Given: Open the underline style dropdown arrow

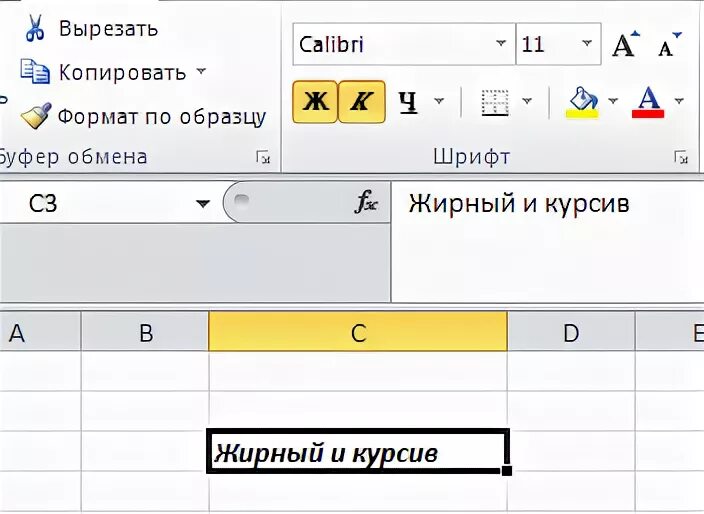Looking at the screenshot, I should (x=439, y=101).
